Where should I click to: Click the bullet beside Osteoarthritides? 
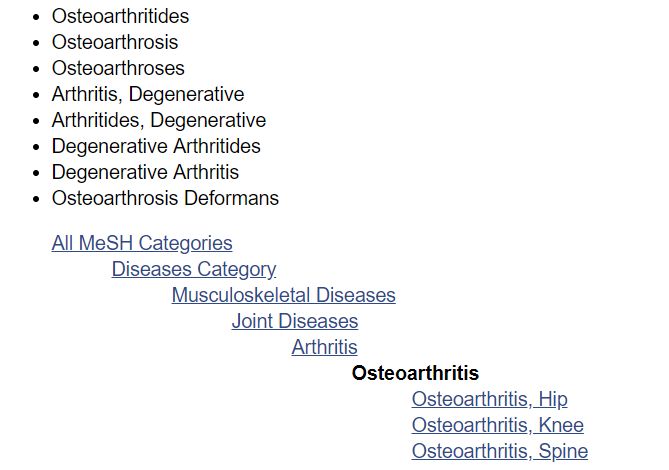[x=37, y=17]
